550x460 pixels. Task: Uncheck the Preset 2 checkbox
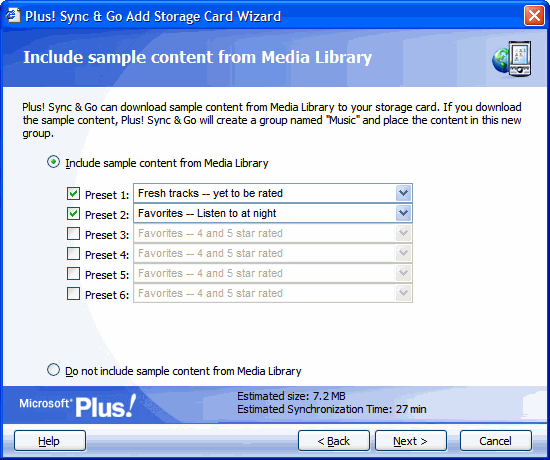(x=73, y=213)
